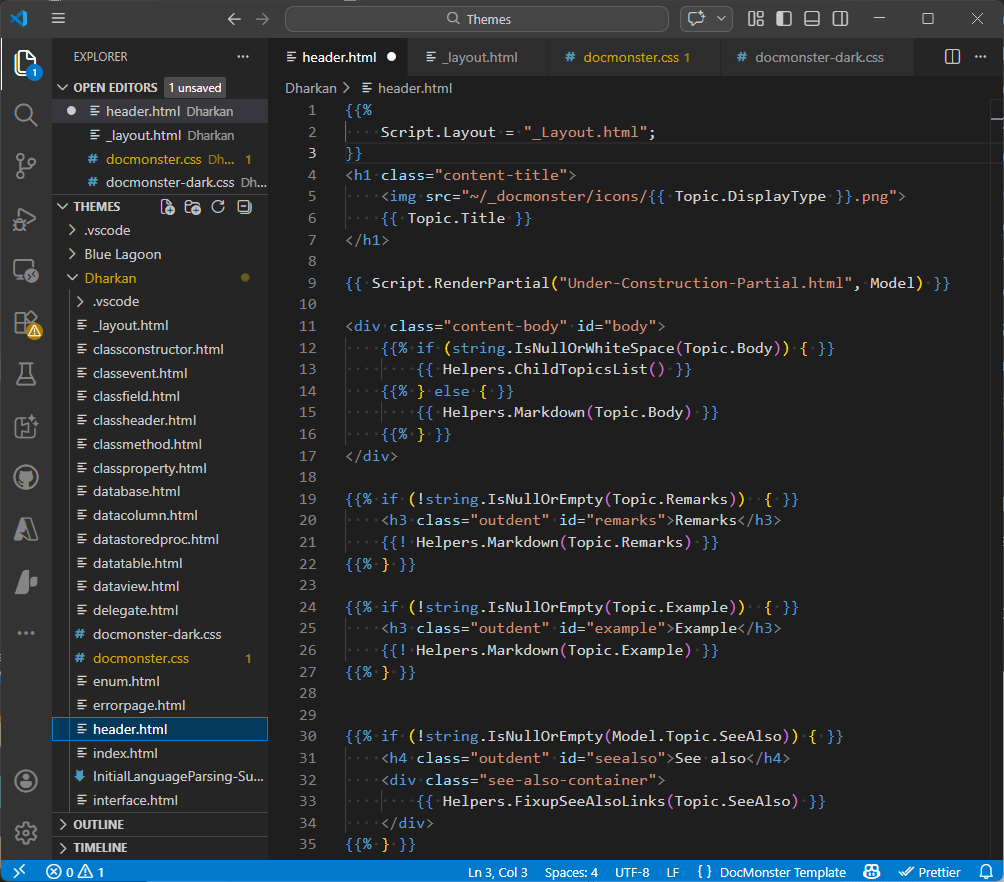Open the Search view
Viewport: 1004px width, 882px height.
click(26, 115)
